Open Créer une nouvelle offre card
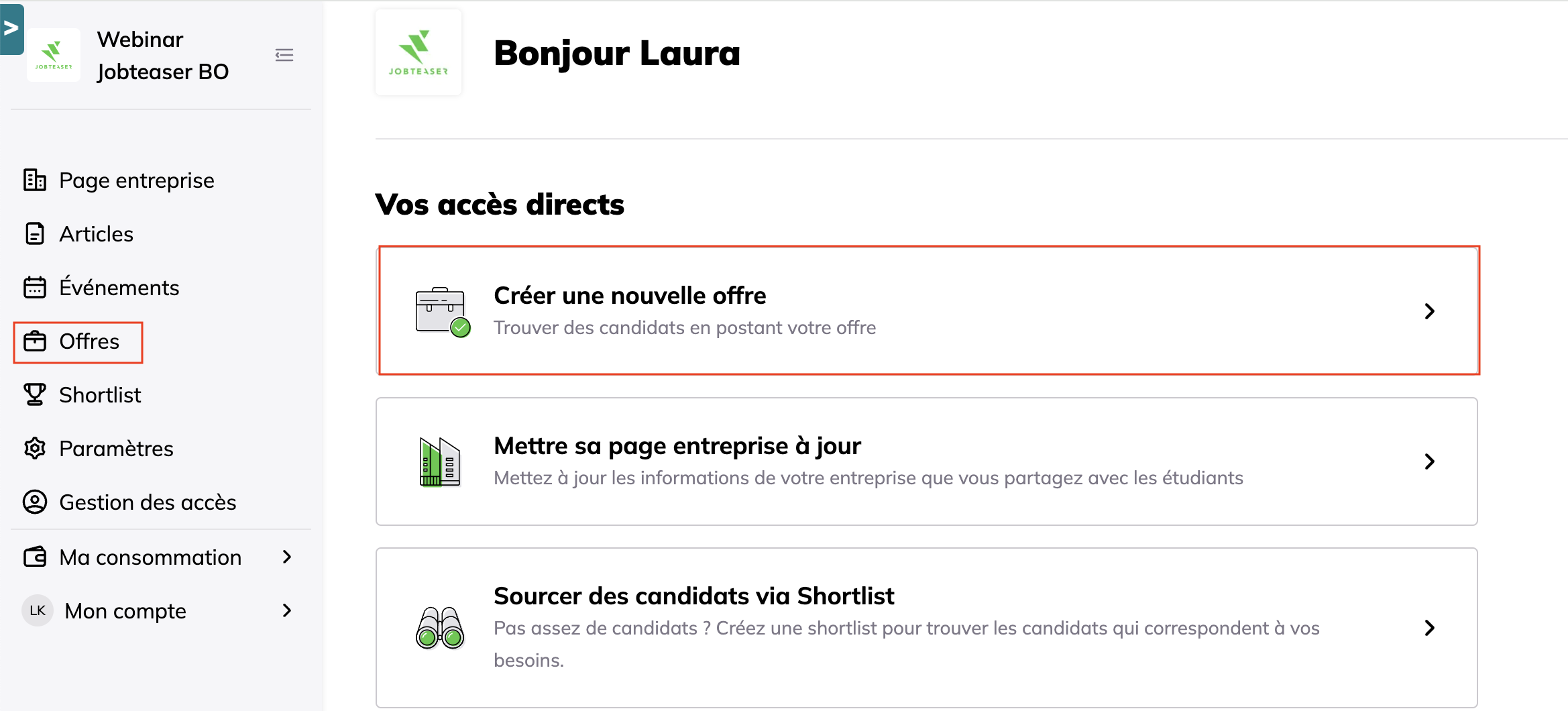This screenshot has width=1568, height=711. coord(928,311)
